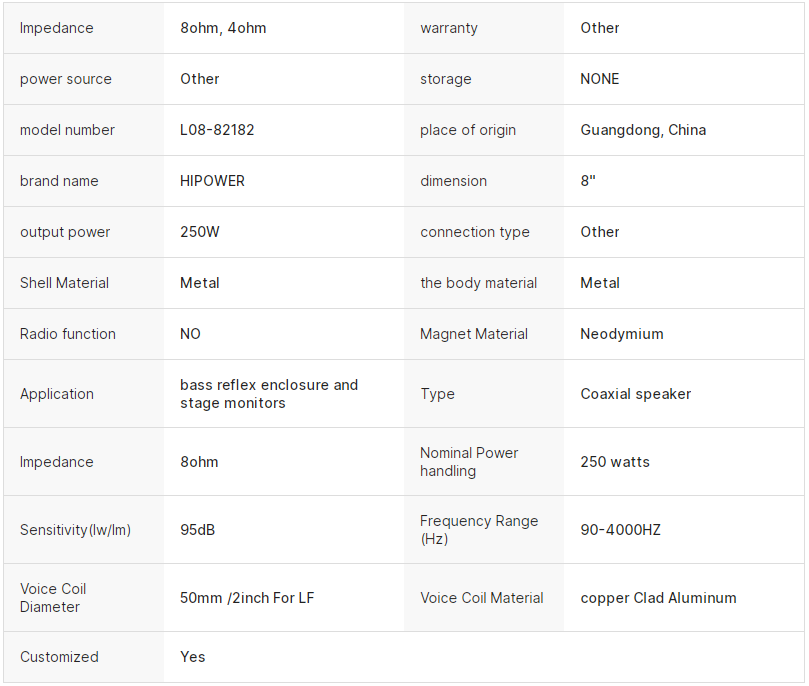
Task: Click the Sensitivity 95dB value
Action: 197,530
